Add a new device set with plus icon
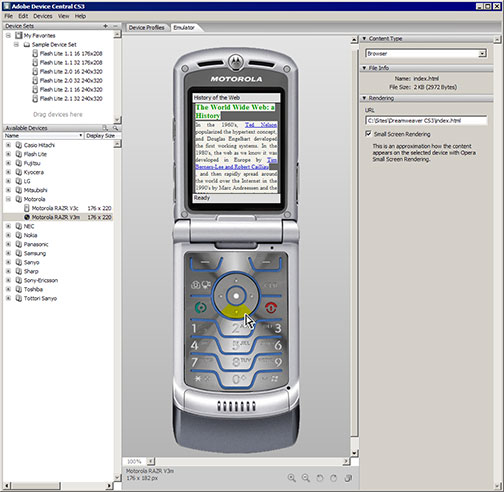Image resolution: width=504 pixels, height=492 pixels. (x=105, y=26)
